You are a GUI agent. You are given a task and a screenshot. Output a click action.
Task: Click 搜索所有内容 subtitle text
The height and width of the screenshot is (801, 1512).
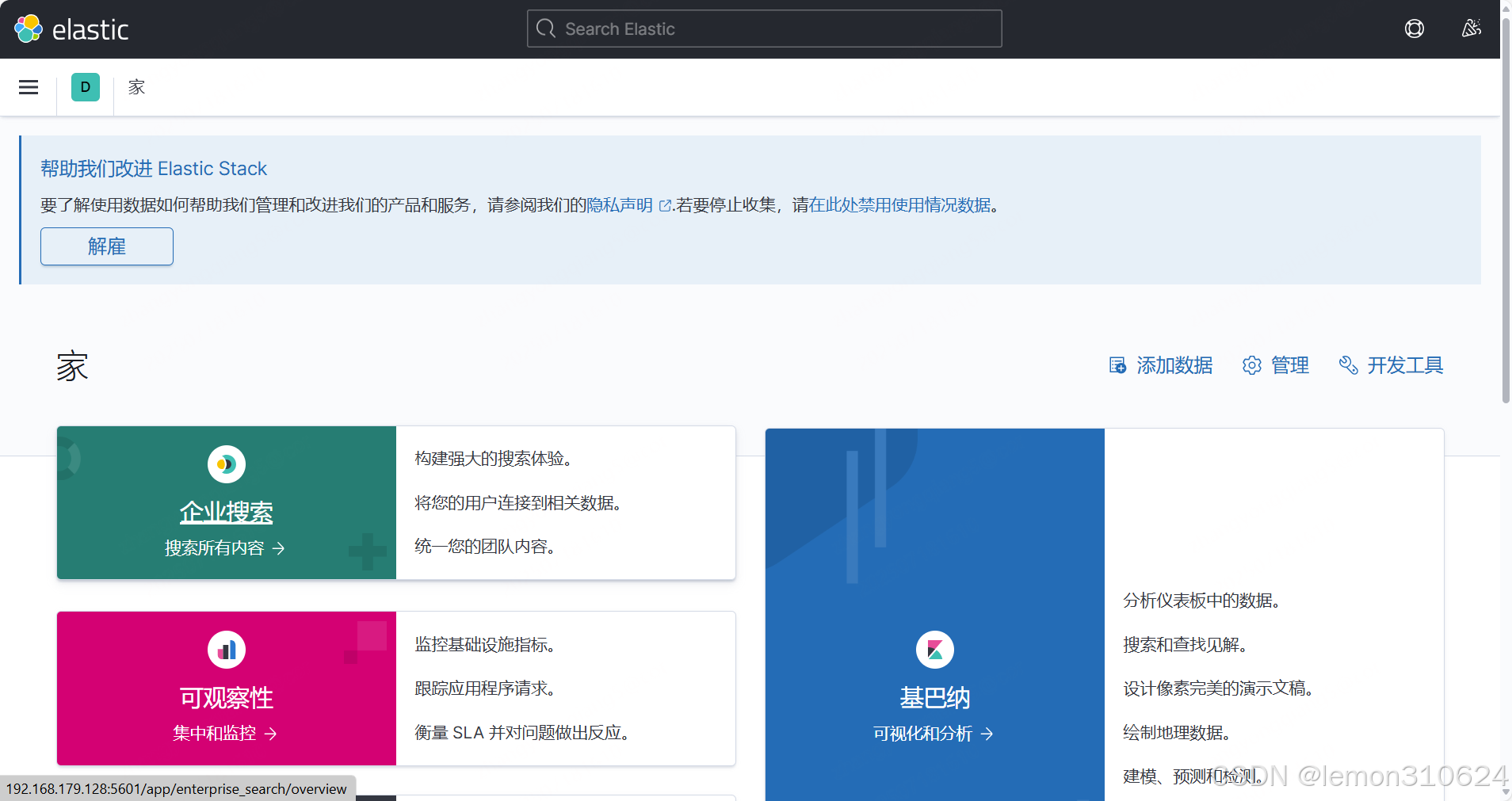tap(215, 548)
